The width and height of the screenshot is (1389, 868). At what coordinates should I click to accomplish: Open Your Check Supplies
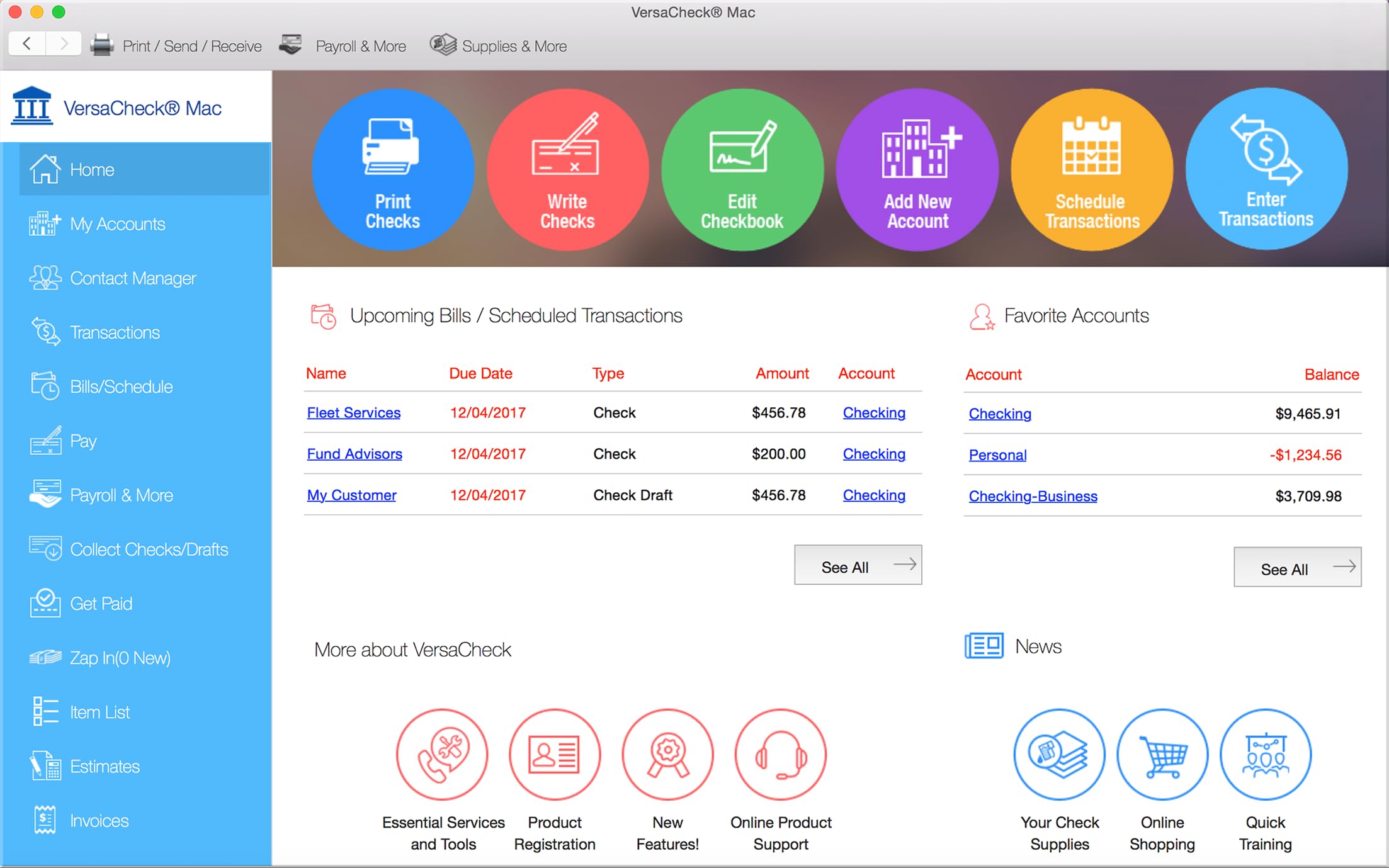point(1059,755)
